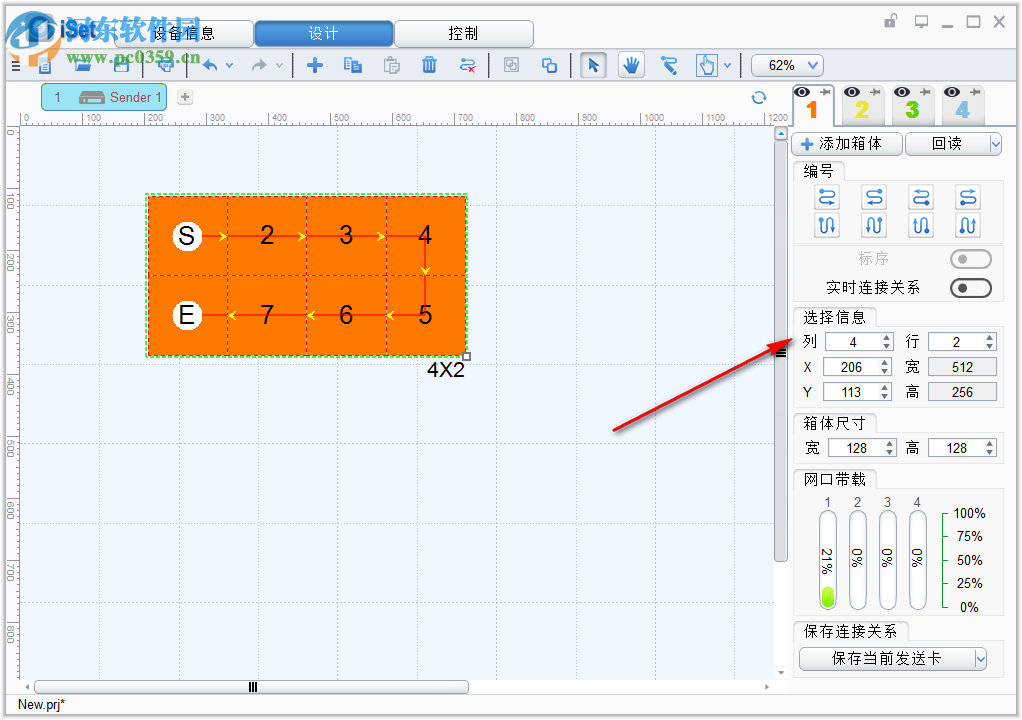Click the 添加箱体 button
1022x720 pixels.
[x=847, y=144]
